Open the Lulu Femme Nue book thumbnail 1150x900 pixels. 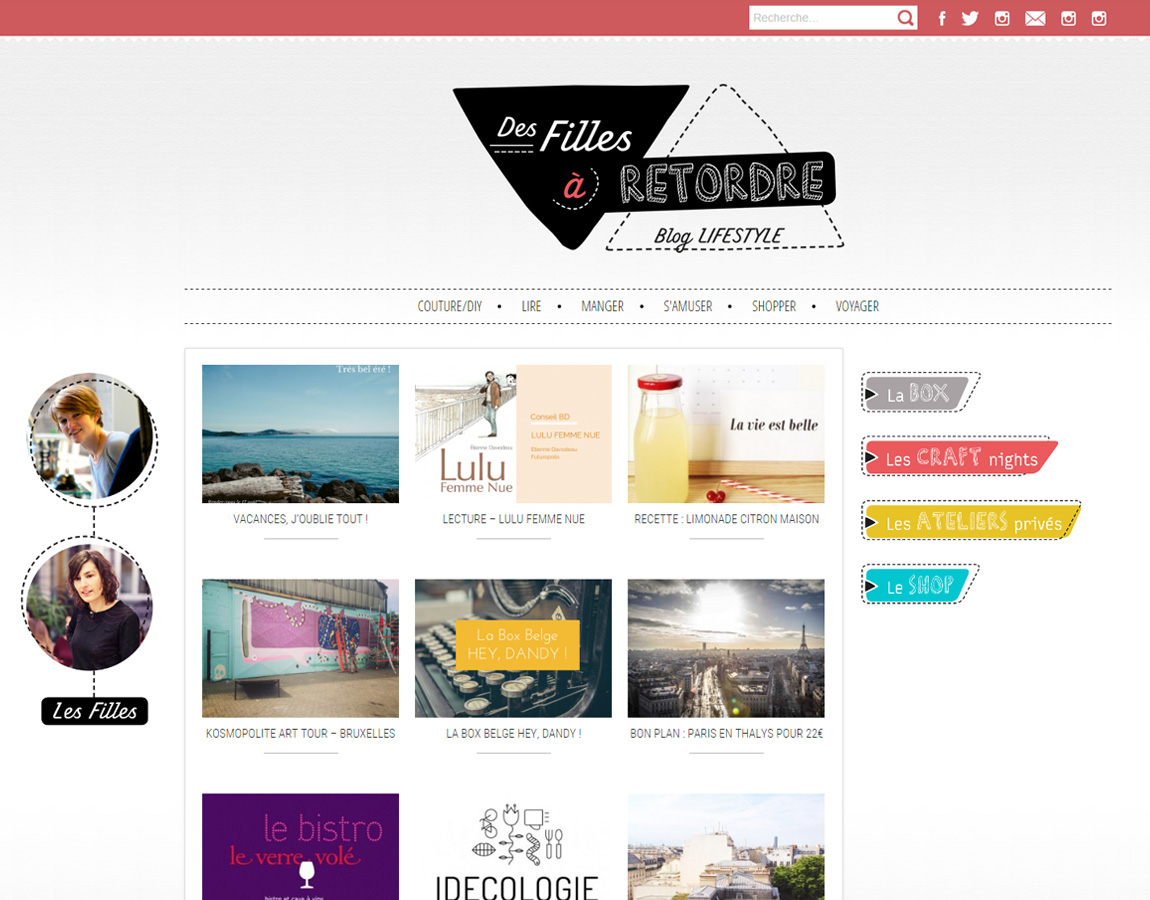click(x=513, y=433)
